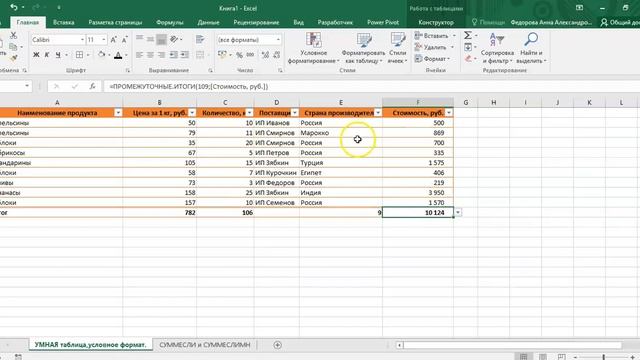The image size is (640, 360).
Task: Click the Удалить cells button
Action: [434, 47]
